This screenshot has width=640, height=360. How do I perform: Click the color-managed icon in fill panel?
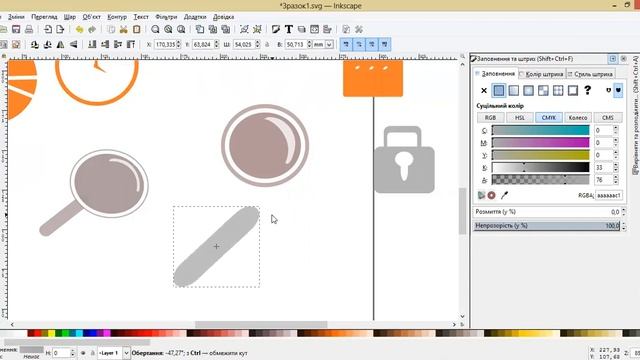pos(482,196)
